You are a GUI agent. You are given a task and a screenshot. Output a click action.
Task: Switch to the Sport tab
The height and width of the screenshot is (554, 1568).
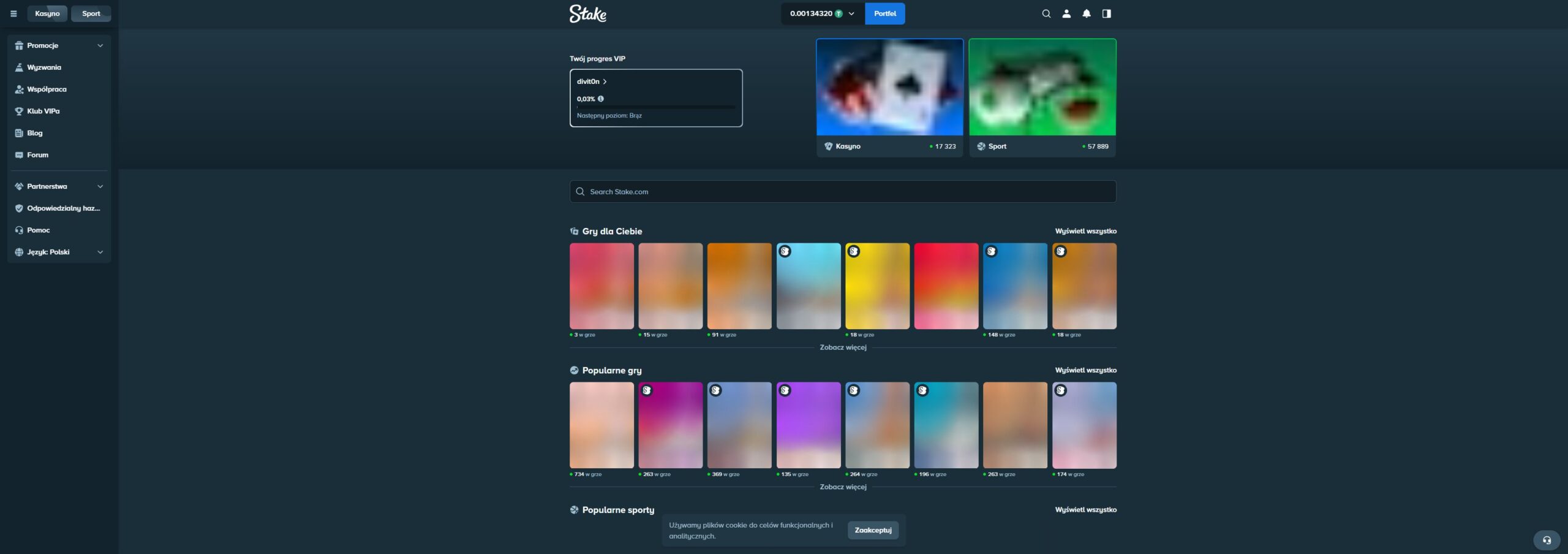91,13
